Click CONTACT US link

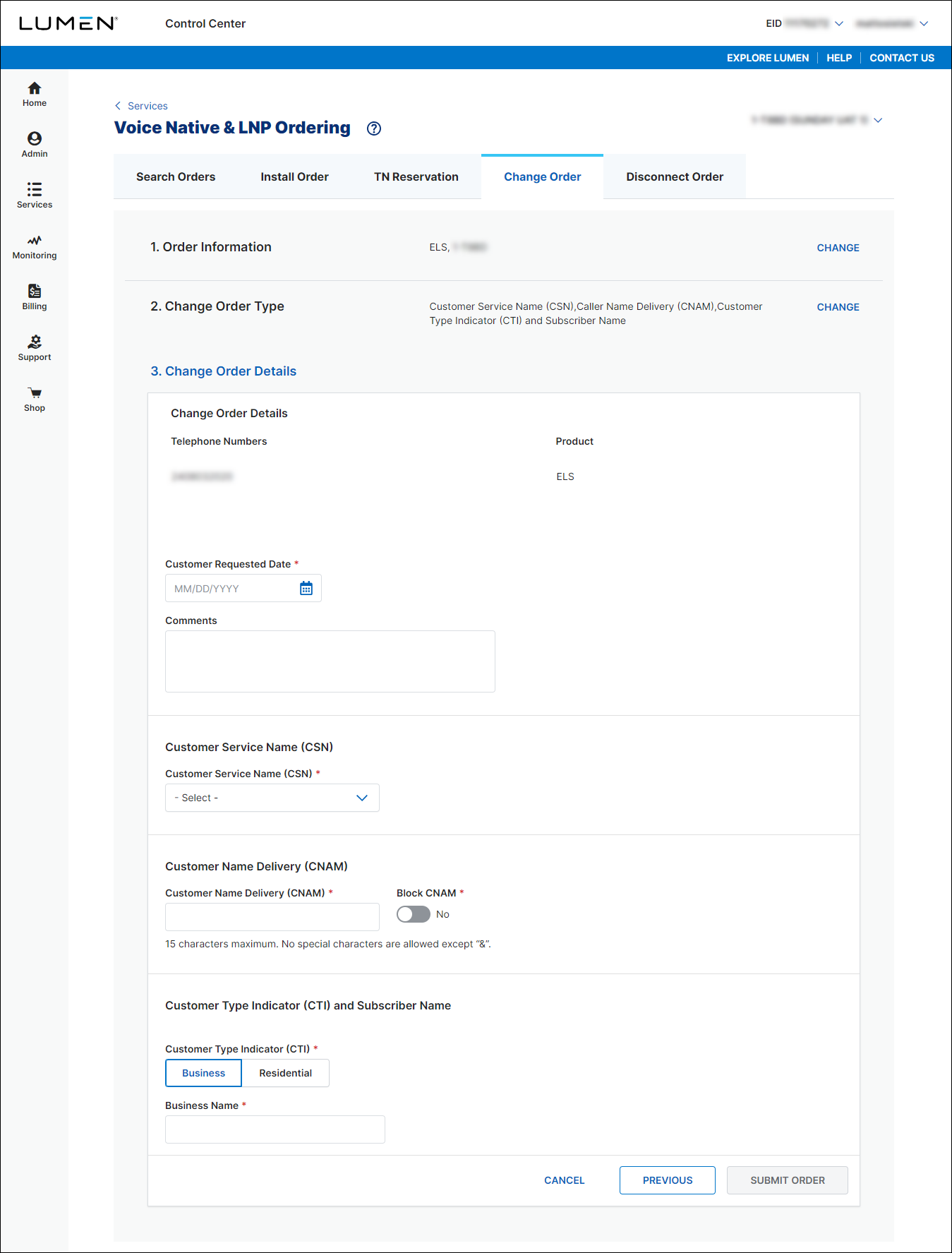point(902,58)
